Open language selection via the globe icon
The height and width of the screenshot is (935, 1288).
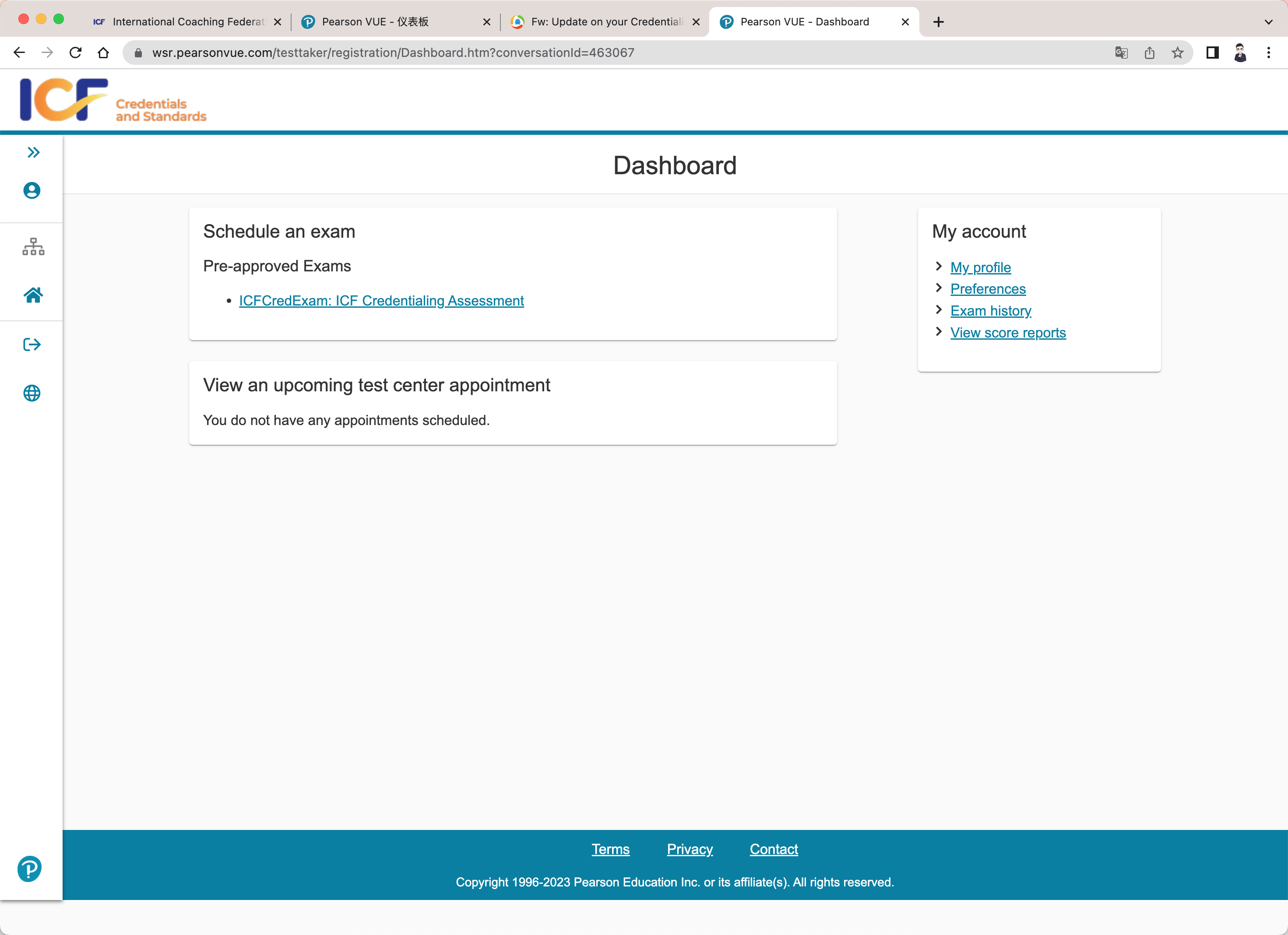(x=32, y=393)
